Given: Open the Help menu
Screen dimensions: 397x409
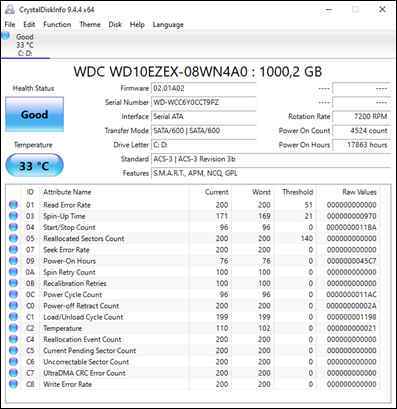Looking at the screenshot, I should click(x=137, y=24).
